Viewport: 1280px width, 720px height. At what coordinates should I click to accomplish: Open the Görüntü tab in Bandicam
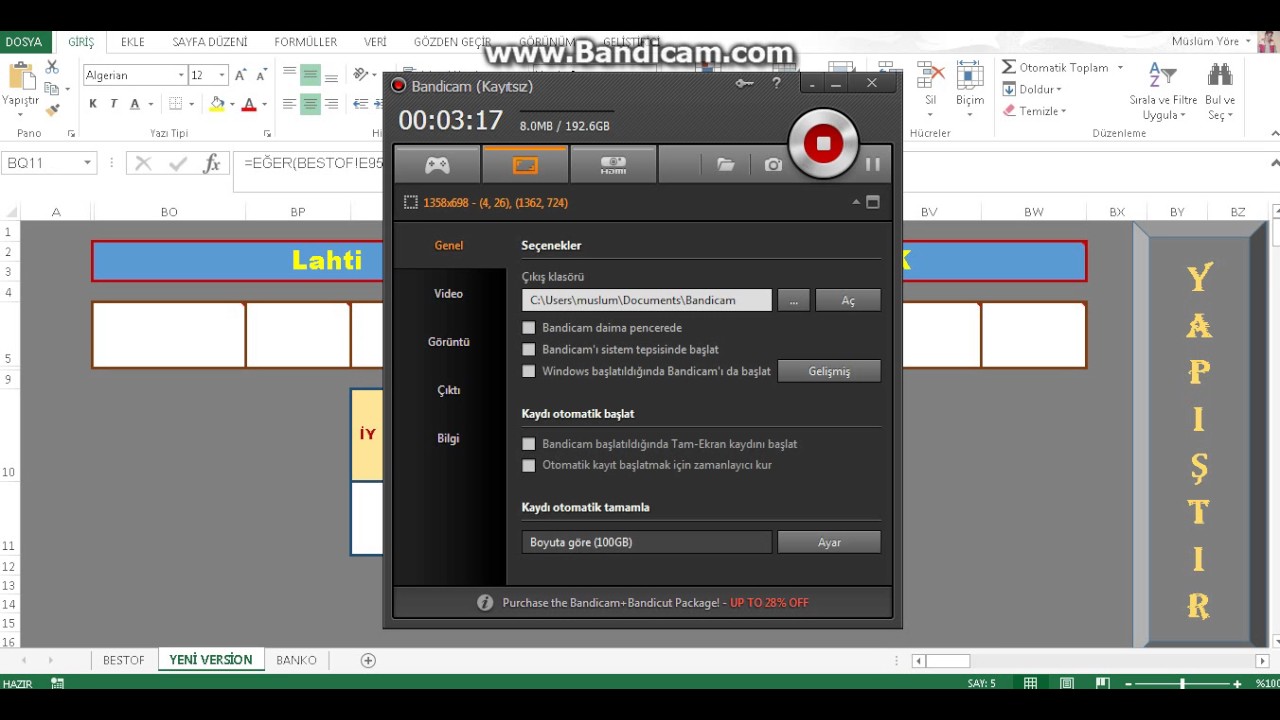pos(449,341)
